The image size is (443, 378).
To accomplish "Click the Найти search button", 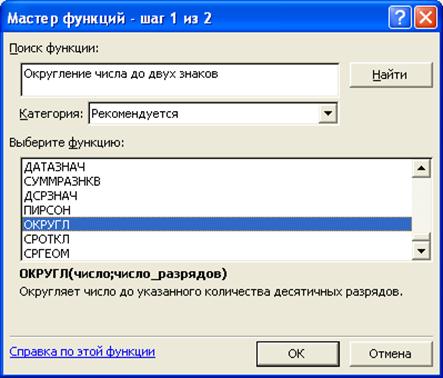I will pyautogui.click(x=391, y=75).
